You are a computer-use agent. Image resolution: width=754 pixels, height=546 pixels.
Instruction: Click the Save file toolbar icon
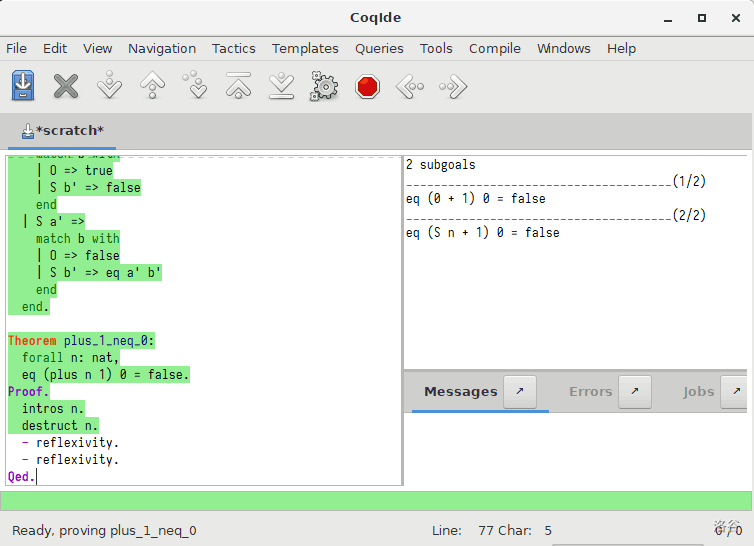[23, 87]
